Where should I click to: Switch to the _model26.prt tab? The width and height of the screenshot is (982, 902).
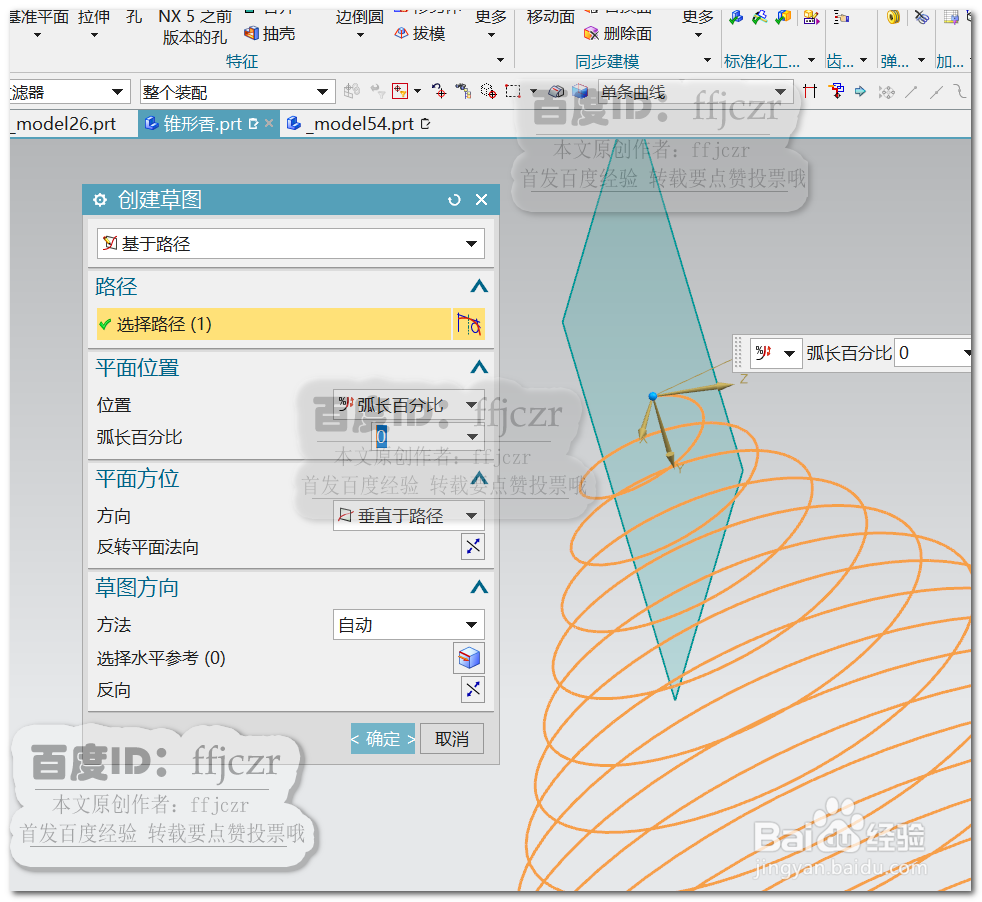pos(65,124)
